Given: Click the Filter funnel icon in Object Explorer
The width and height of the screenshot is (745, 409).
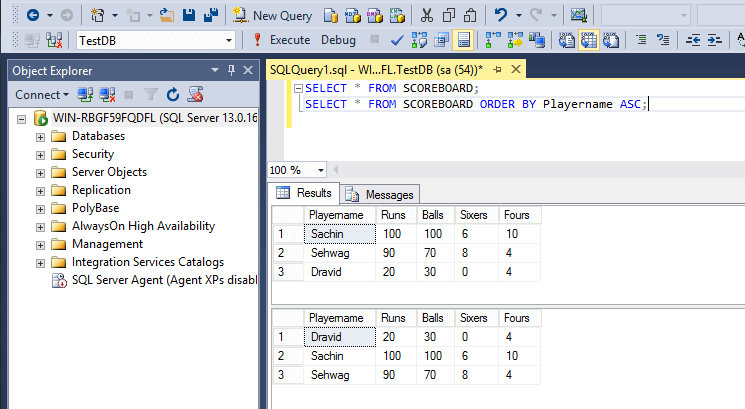Looking at the screenshot, I should [x=151, y=95].
